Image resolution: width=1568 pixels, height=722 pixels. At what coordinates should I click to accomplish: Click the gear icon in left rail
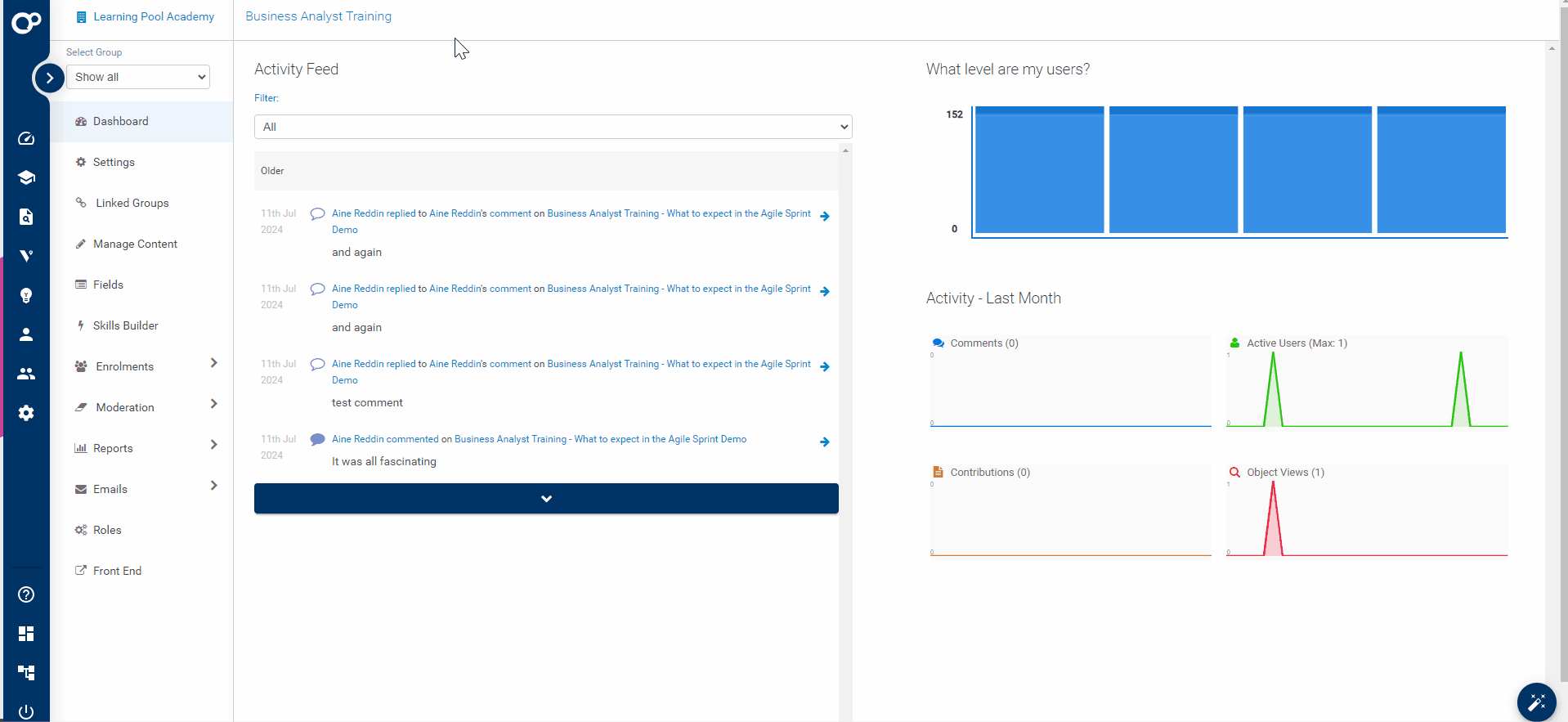(x=26, y=413)
